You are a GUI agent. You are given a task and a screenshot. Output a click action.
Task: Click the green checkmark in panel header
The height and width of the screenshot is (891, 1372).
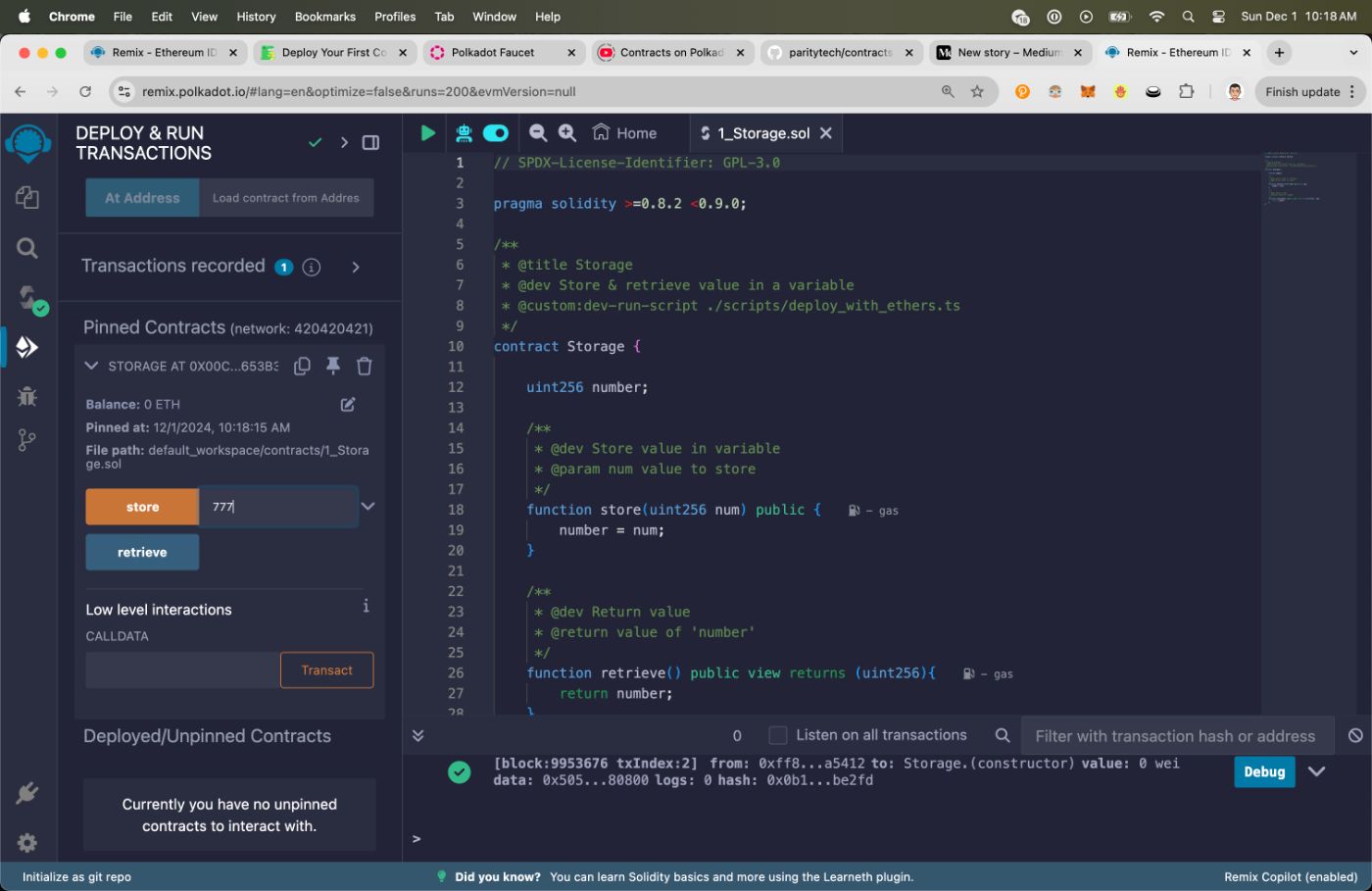pyautogui.click(x=316, y=143)
